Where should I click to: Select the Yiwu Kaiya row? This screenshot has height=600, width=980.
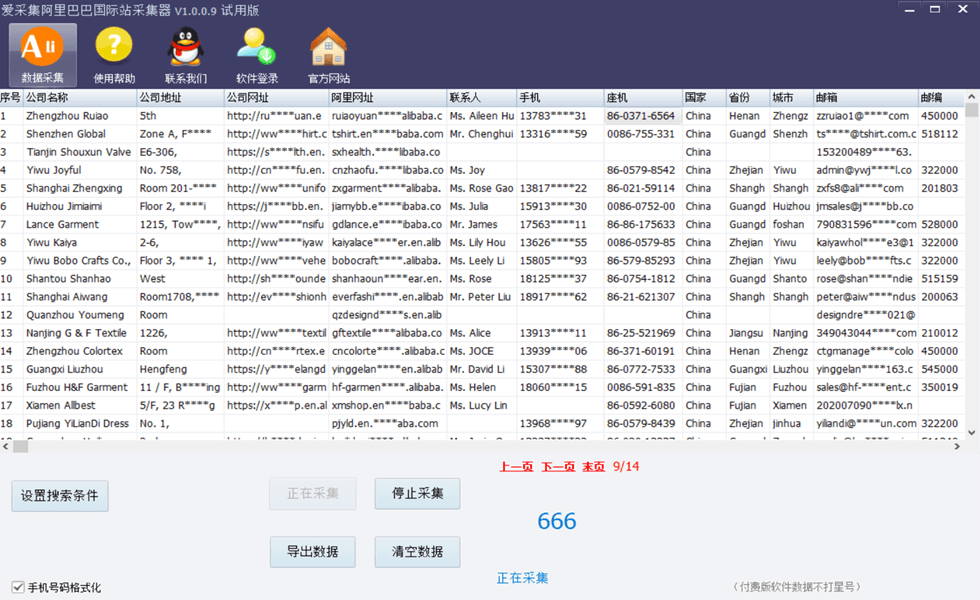482,242
